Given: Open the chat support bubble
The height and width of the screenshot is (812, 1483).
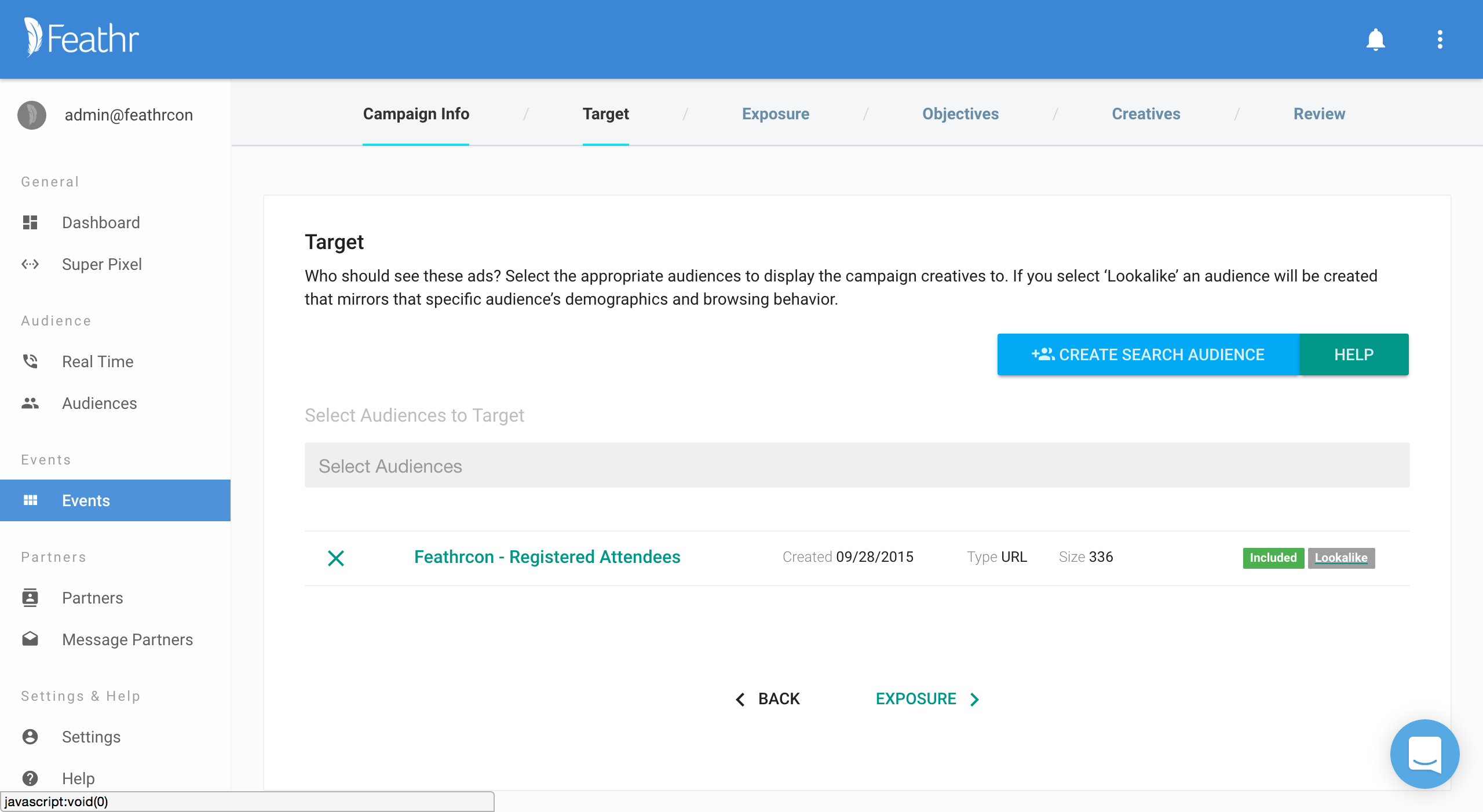Looking at the screenshot, I should pyautogui.click(x=1424, y=754).
